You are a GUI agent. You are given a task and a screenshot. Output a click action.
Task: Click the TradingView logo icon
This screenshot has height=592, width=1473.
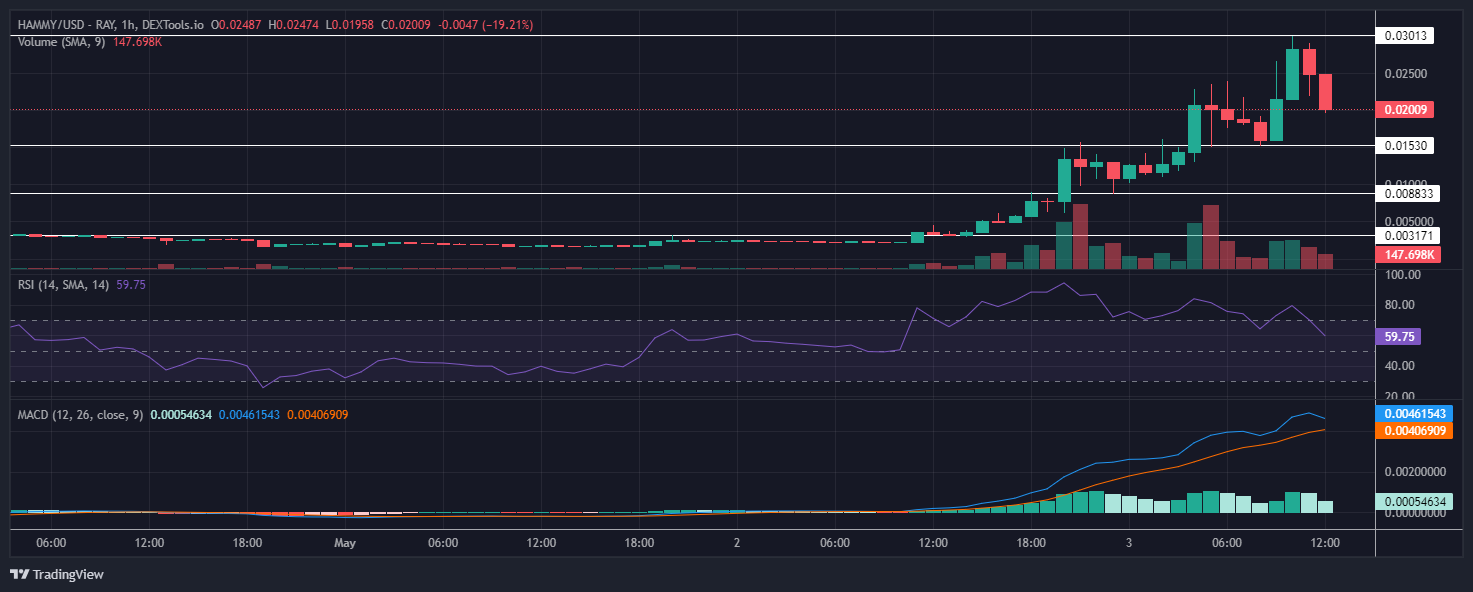(19, 574)
